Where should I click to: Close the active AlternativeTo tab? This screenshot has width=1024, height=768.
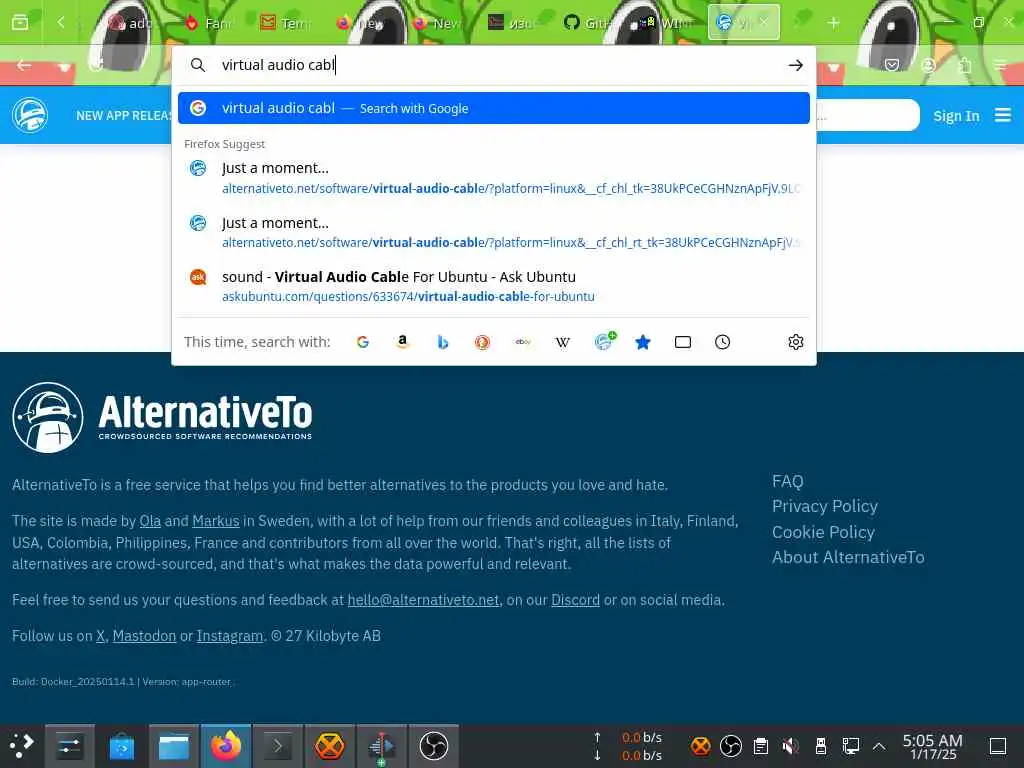763,22
